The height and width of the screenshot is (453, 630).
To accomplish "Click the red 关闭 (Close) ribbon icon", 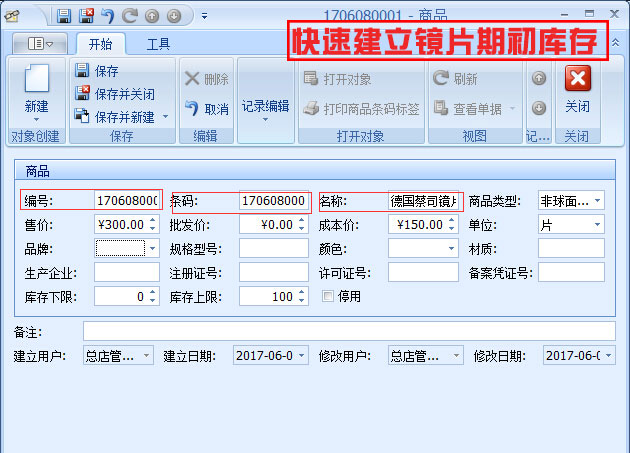I will point(577,79).
